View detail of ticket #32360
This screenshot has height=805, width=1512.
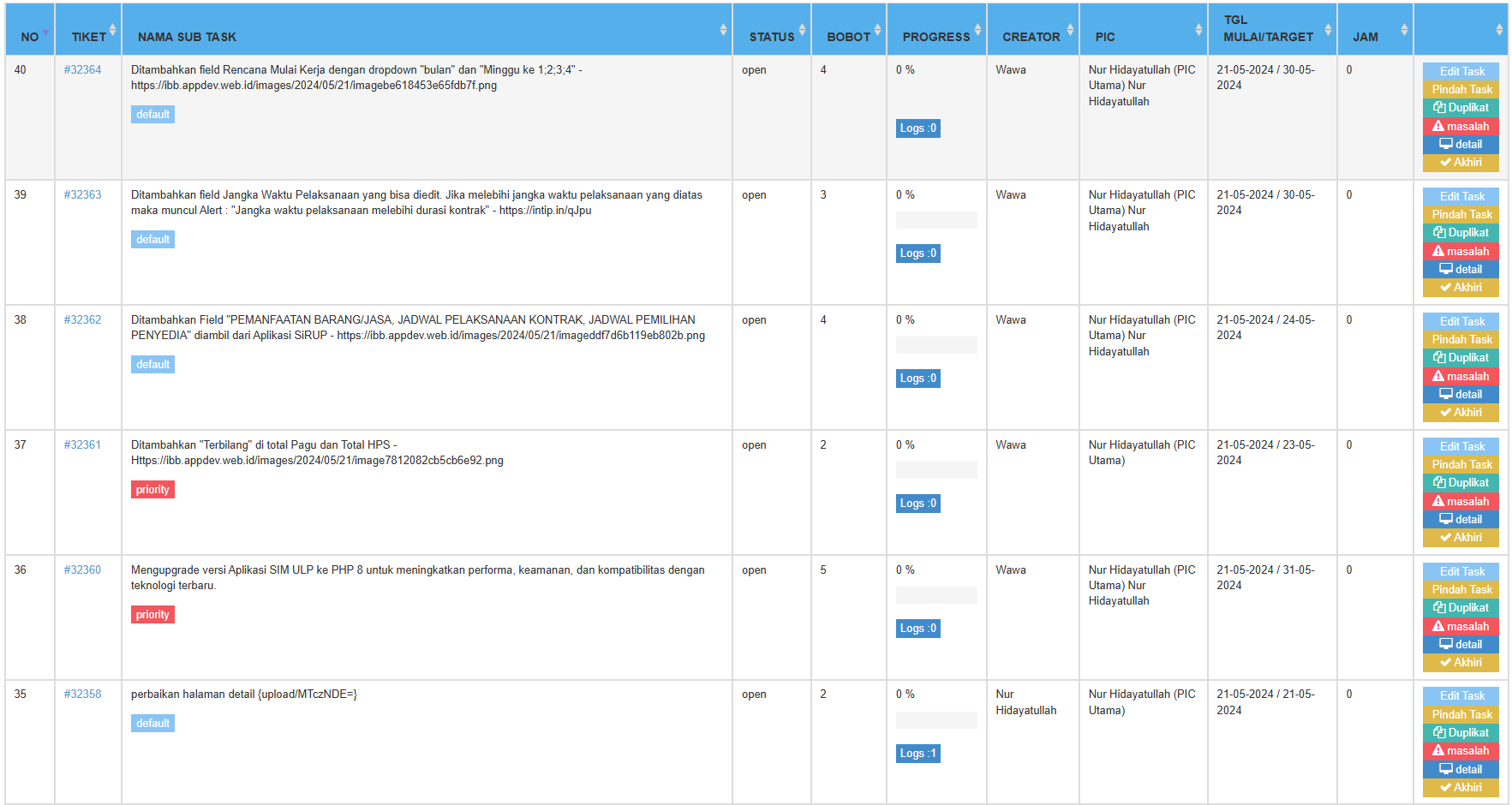click(1461, 644)
